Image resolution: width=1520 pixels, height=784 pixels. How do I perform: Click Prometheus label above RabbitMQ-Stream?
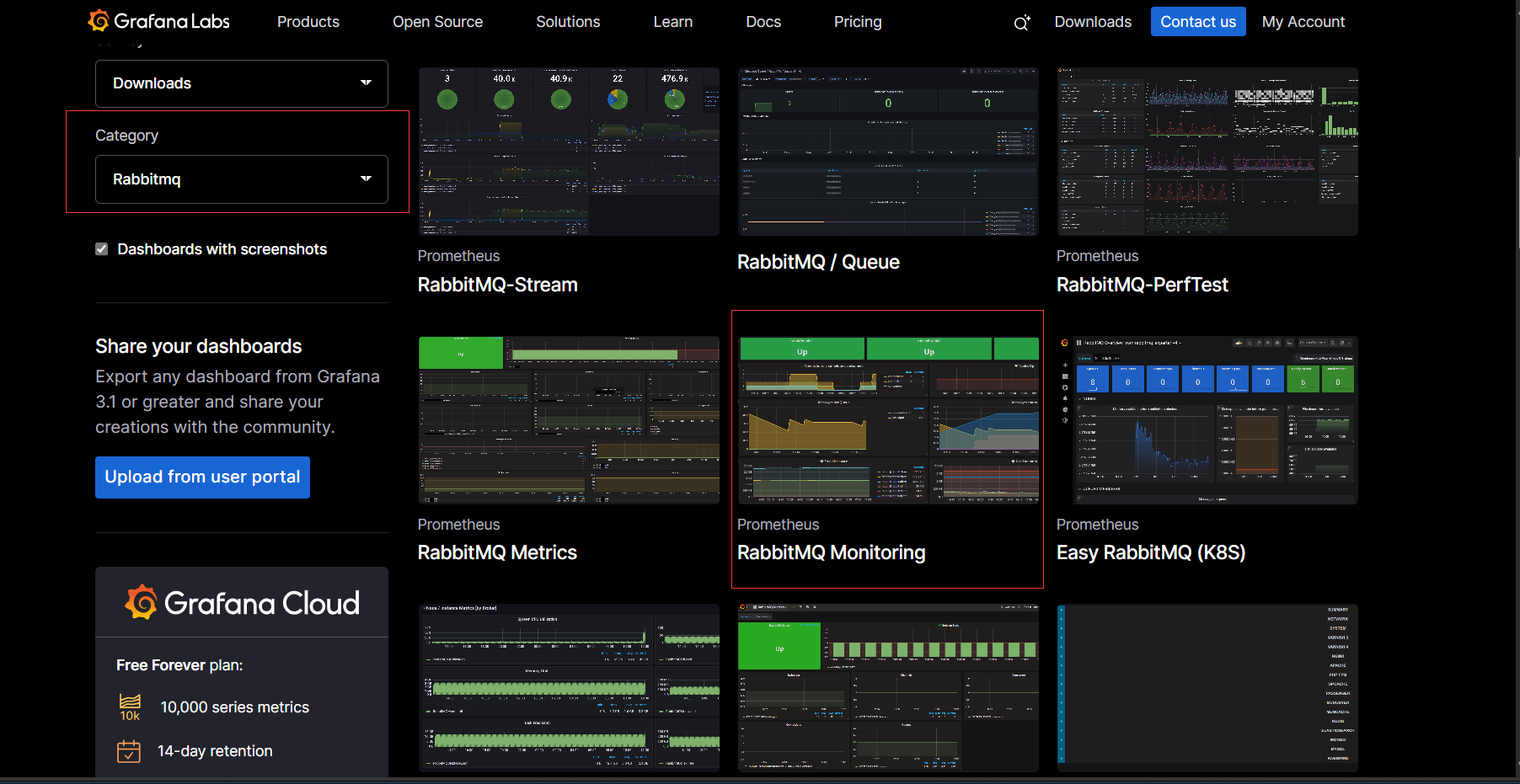click(x=458, y=256)
